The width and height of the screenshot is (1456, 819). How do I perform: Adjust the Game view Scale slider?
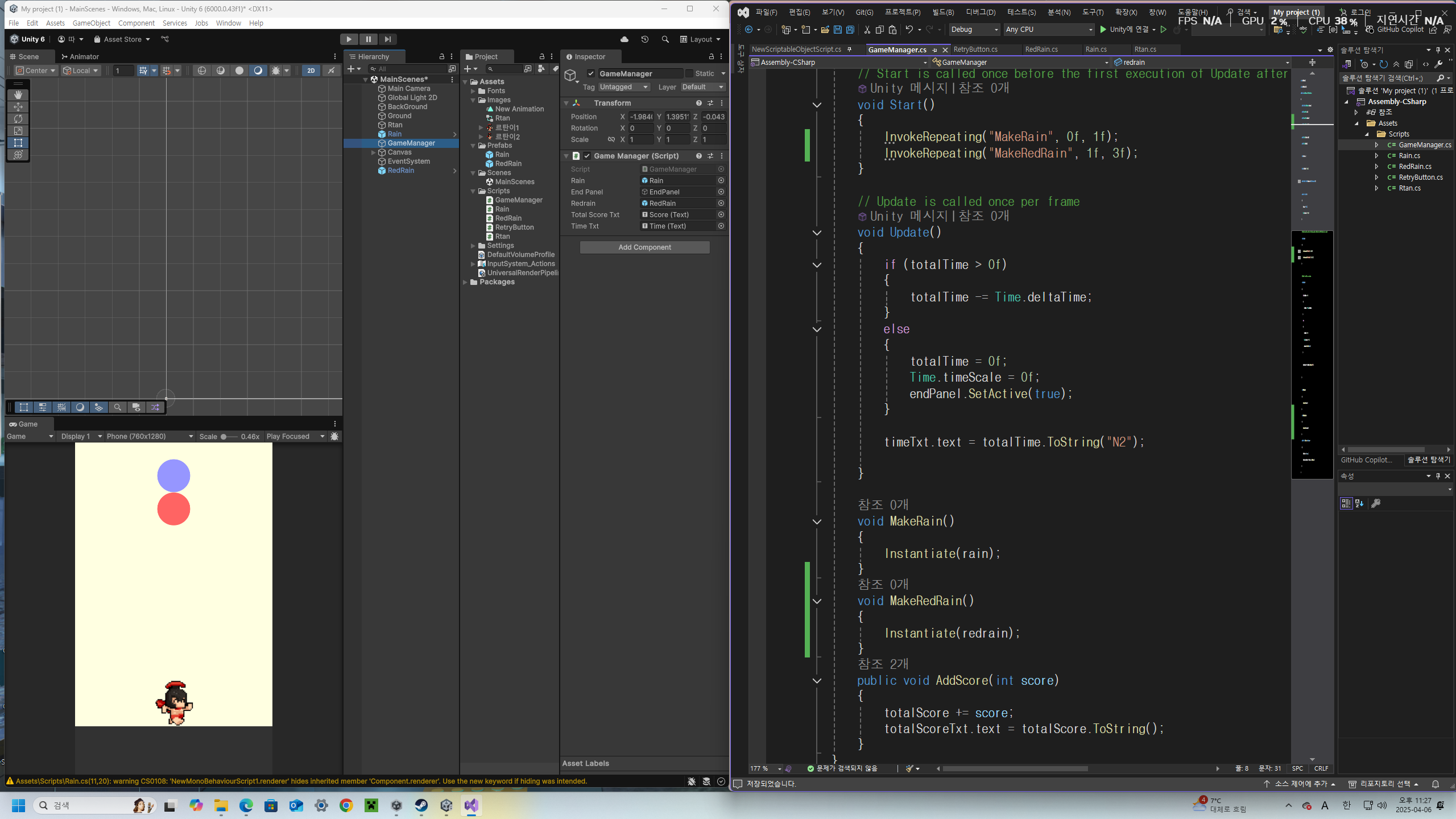click(x=229, y=436)
